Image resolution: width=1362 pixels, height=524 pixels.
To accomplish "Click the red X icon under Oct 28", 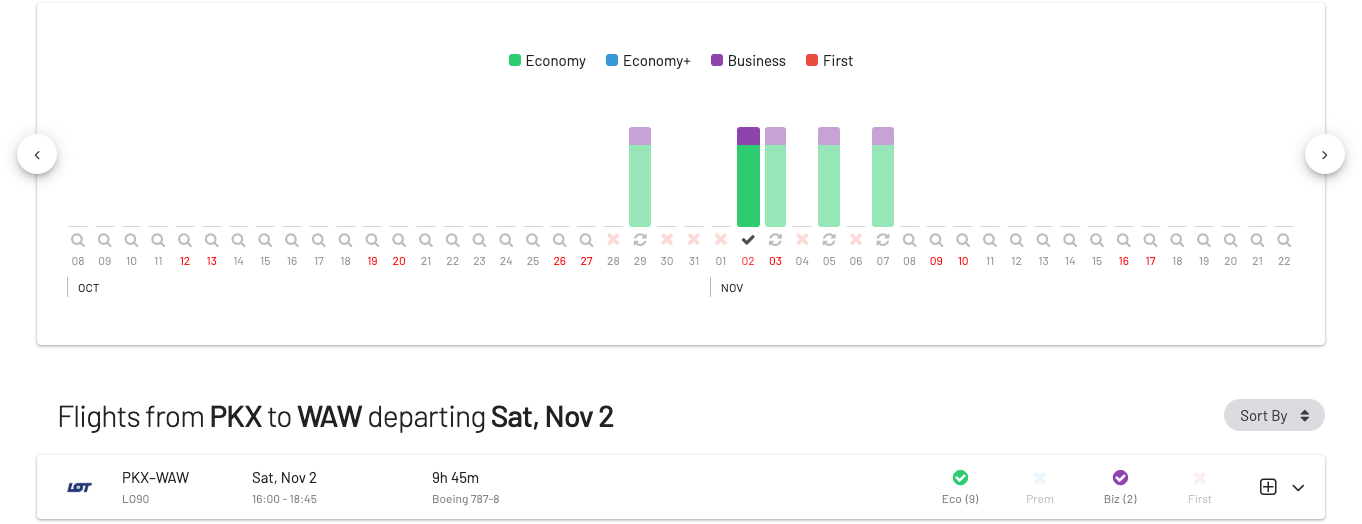I will pyautogui.click(x=613, y=240).
